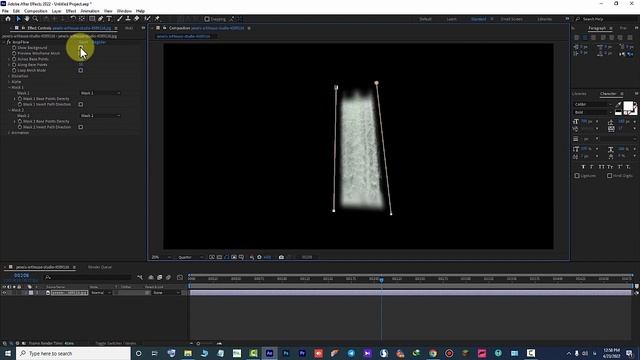The image size is (640, 360).
Task: Click the Cortana circle icon on taskbar
Action: (138, 353)
